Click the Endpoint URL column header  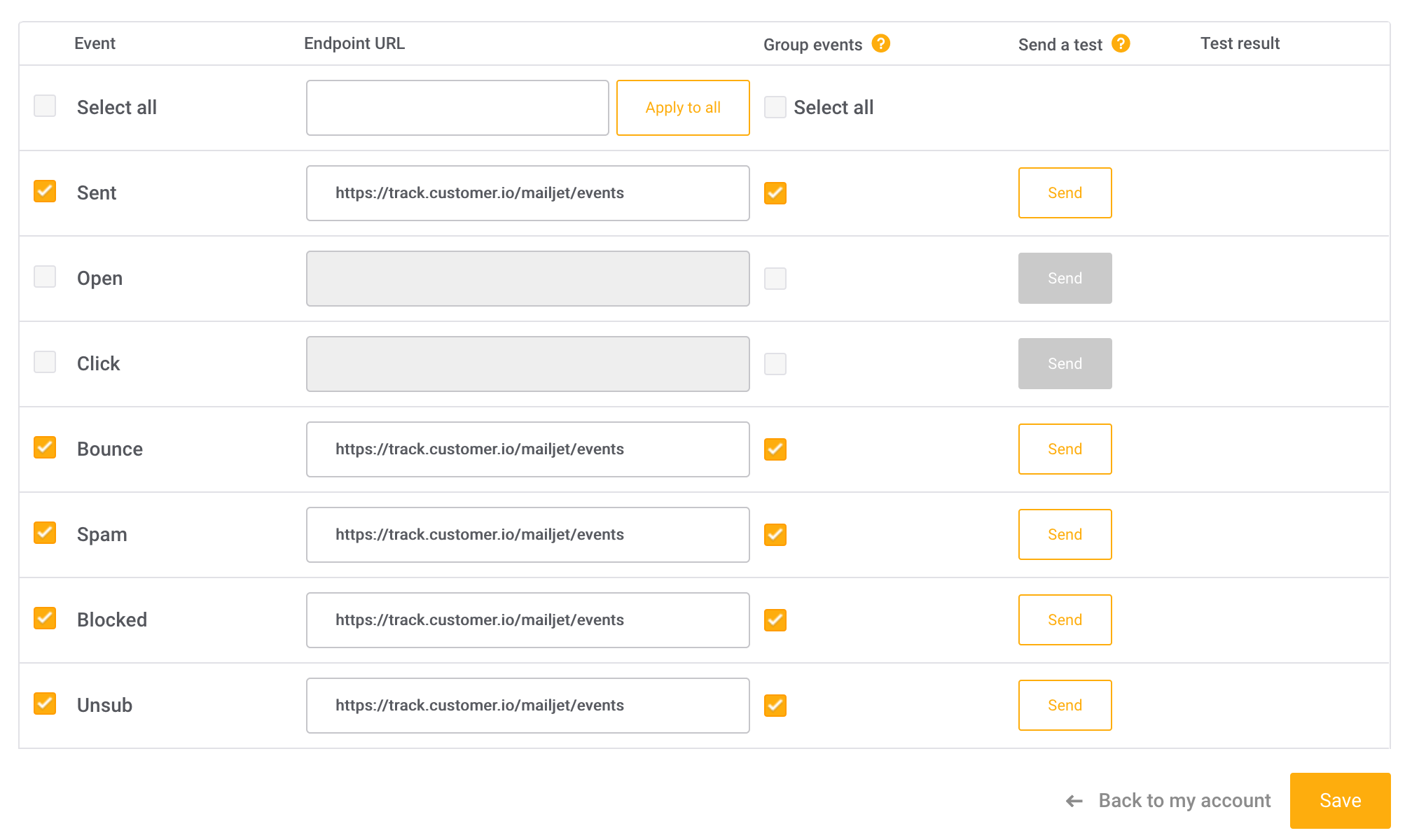point(354,43)
